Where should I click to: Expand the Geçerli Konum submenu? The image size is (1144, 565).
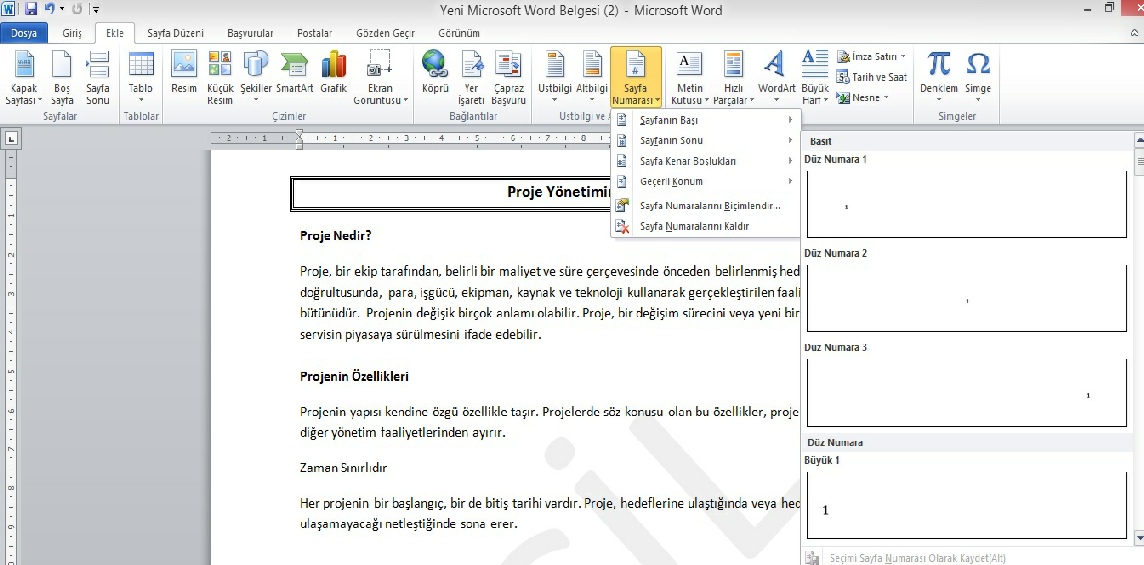706,181
